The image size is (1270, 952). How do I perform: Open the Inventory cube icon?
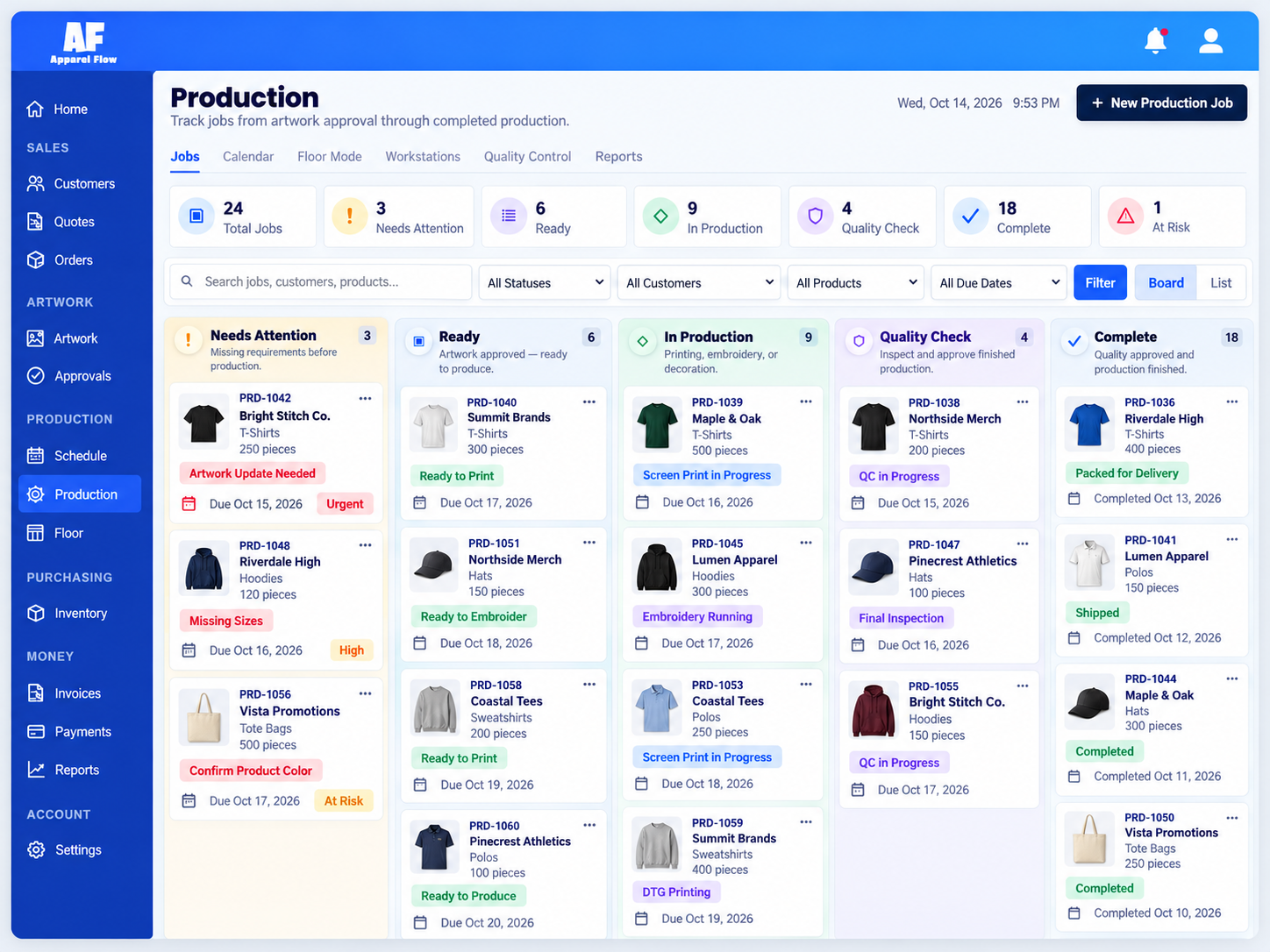pos(35,613)
